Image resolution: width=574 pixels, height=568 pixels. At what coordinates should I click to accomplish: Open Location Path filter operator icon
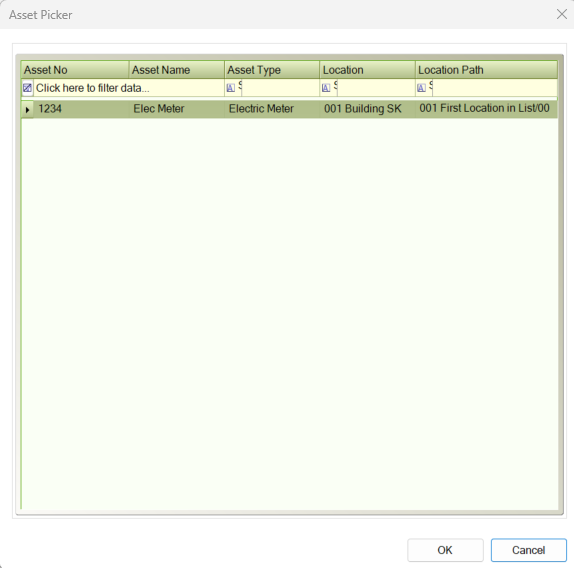pos(421,88)
